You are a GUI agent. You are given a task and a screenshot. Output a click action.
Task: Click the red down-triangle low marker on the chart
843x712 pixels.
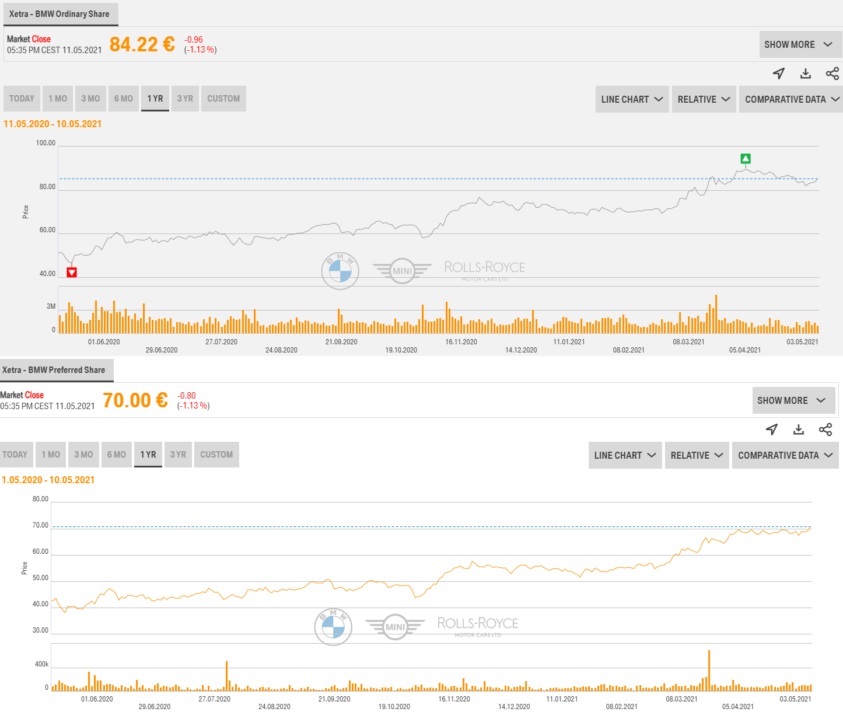(71, 273)
